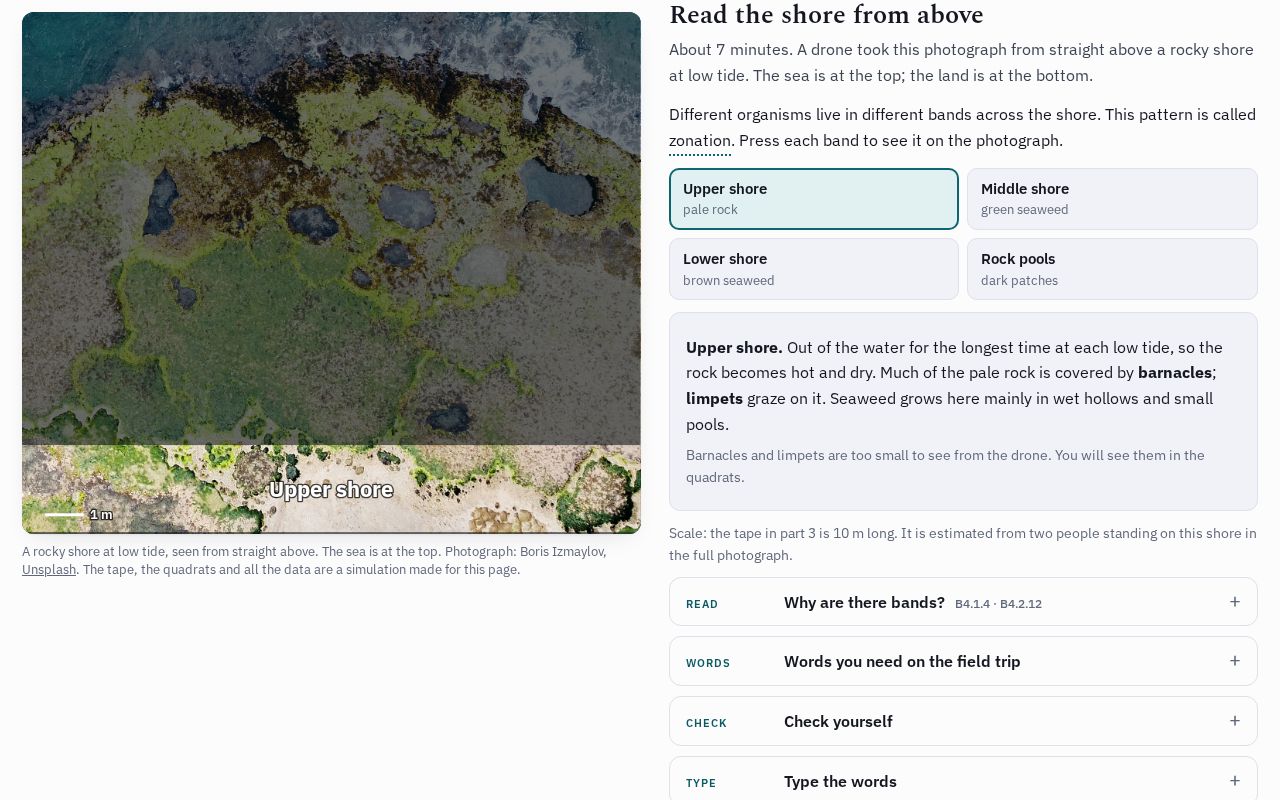Screen dimensions: 1280x800
Task: Click the 'Upper shore' label on the photograph
Action: (x=331, y=490)
